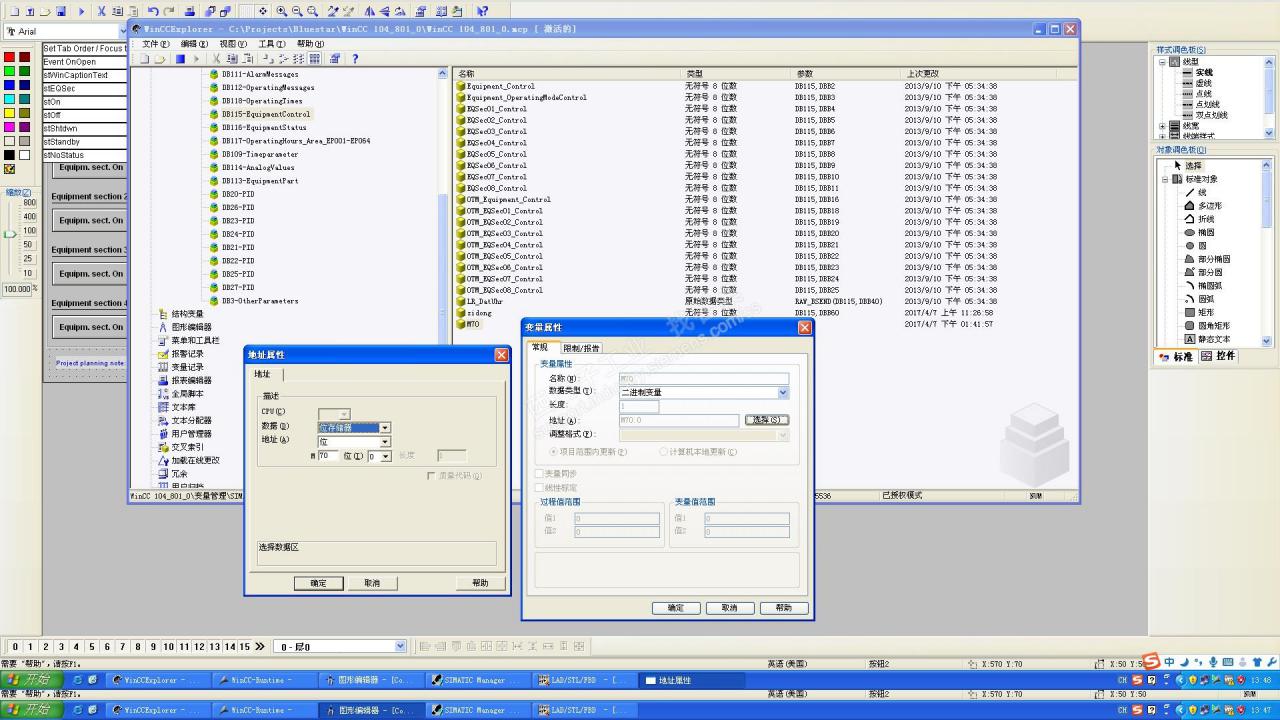
Task: Click the Print icon in top toolbar
Action: click(190, 11)
